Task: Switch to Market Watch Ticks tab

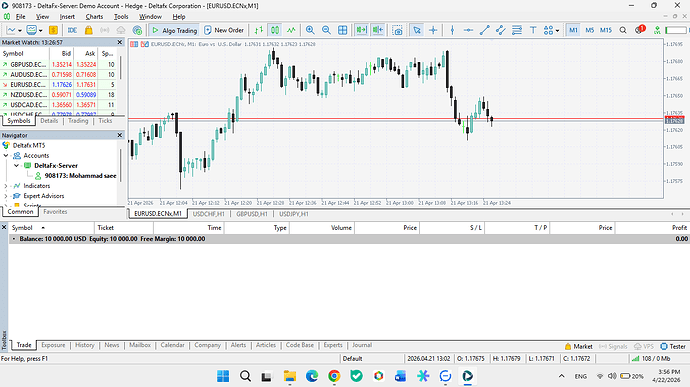Action: [105, 121]
